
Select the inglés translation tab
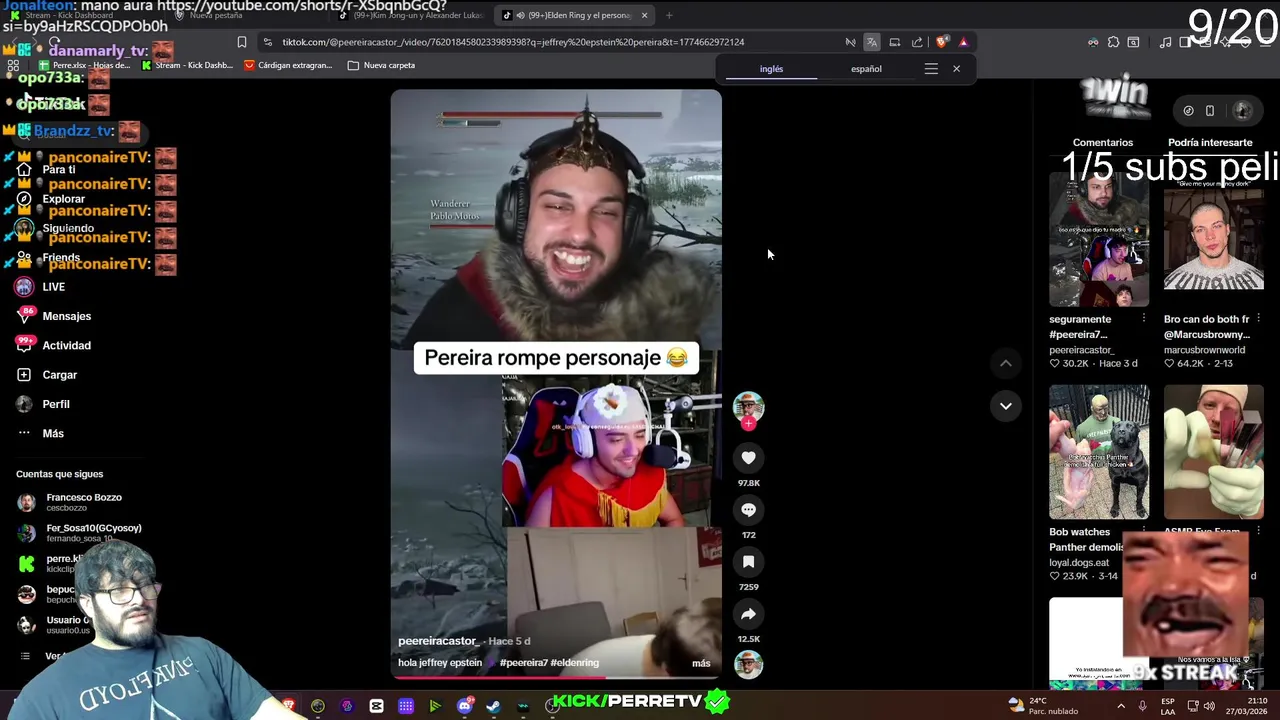(771, 69)
